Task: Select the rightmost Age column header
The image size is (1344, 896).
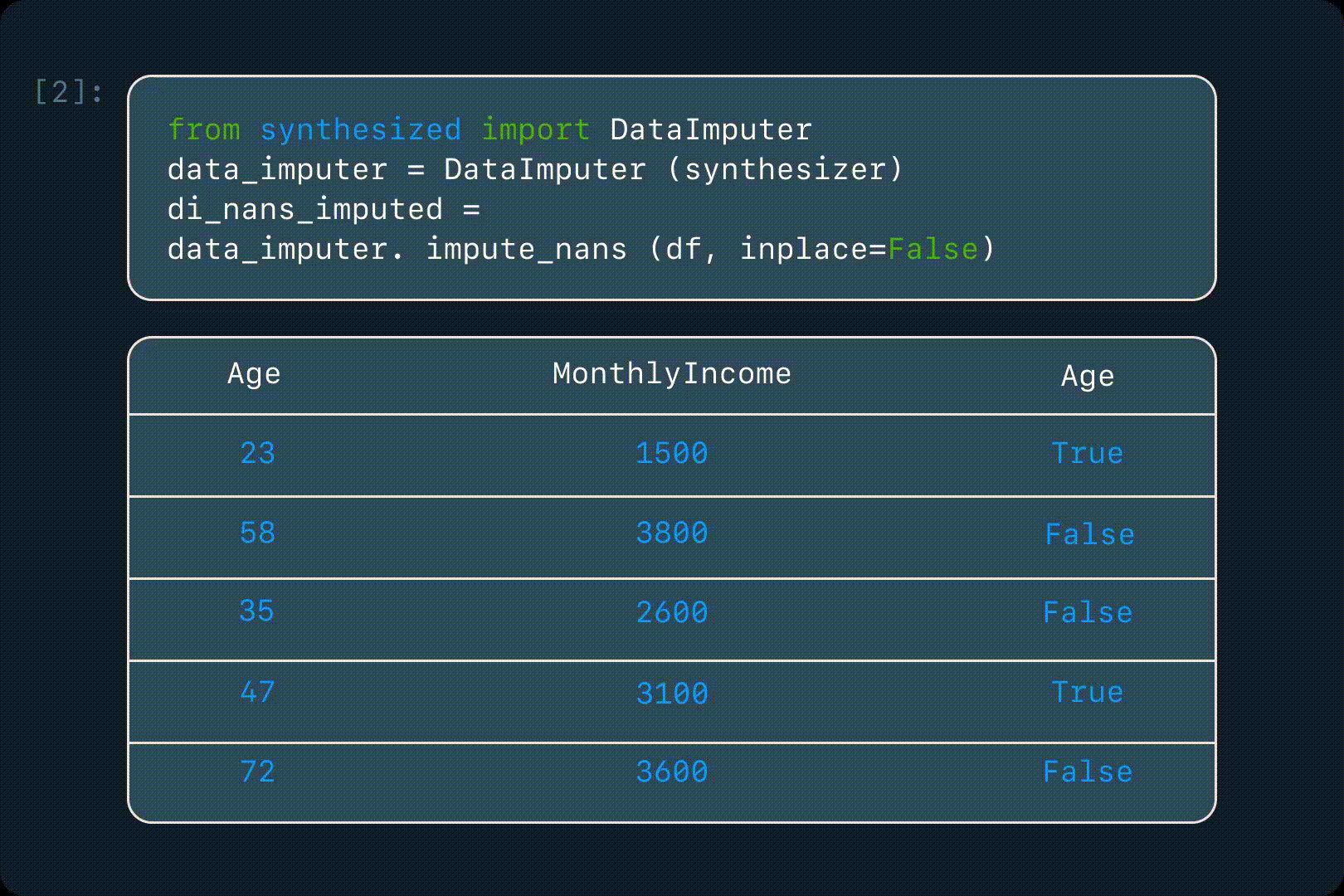Action: pyautogui.click(x=1087, y=377)
